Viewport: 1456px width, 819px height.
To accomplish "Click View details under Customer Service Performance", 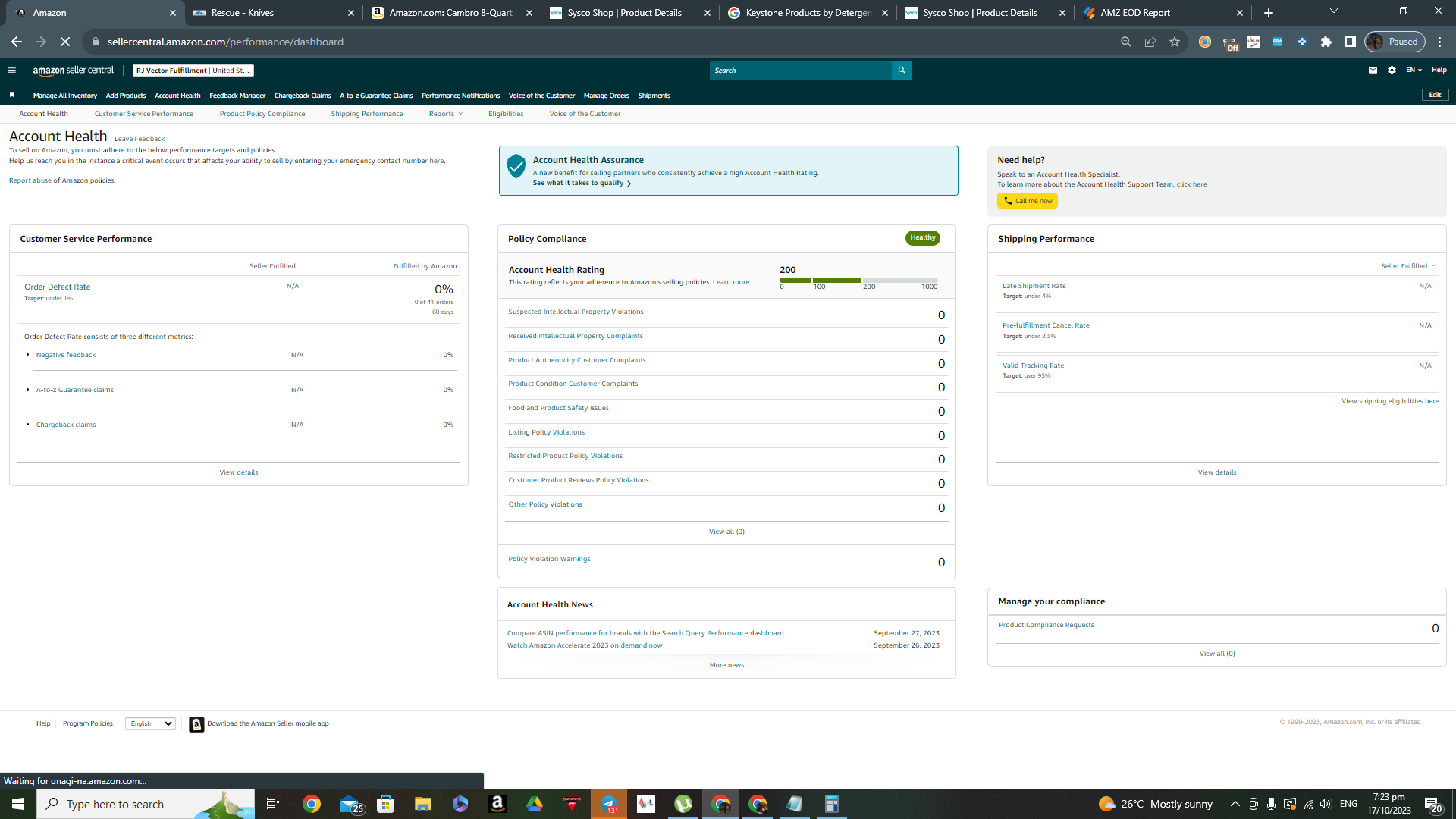I will pos(239,472).
